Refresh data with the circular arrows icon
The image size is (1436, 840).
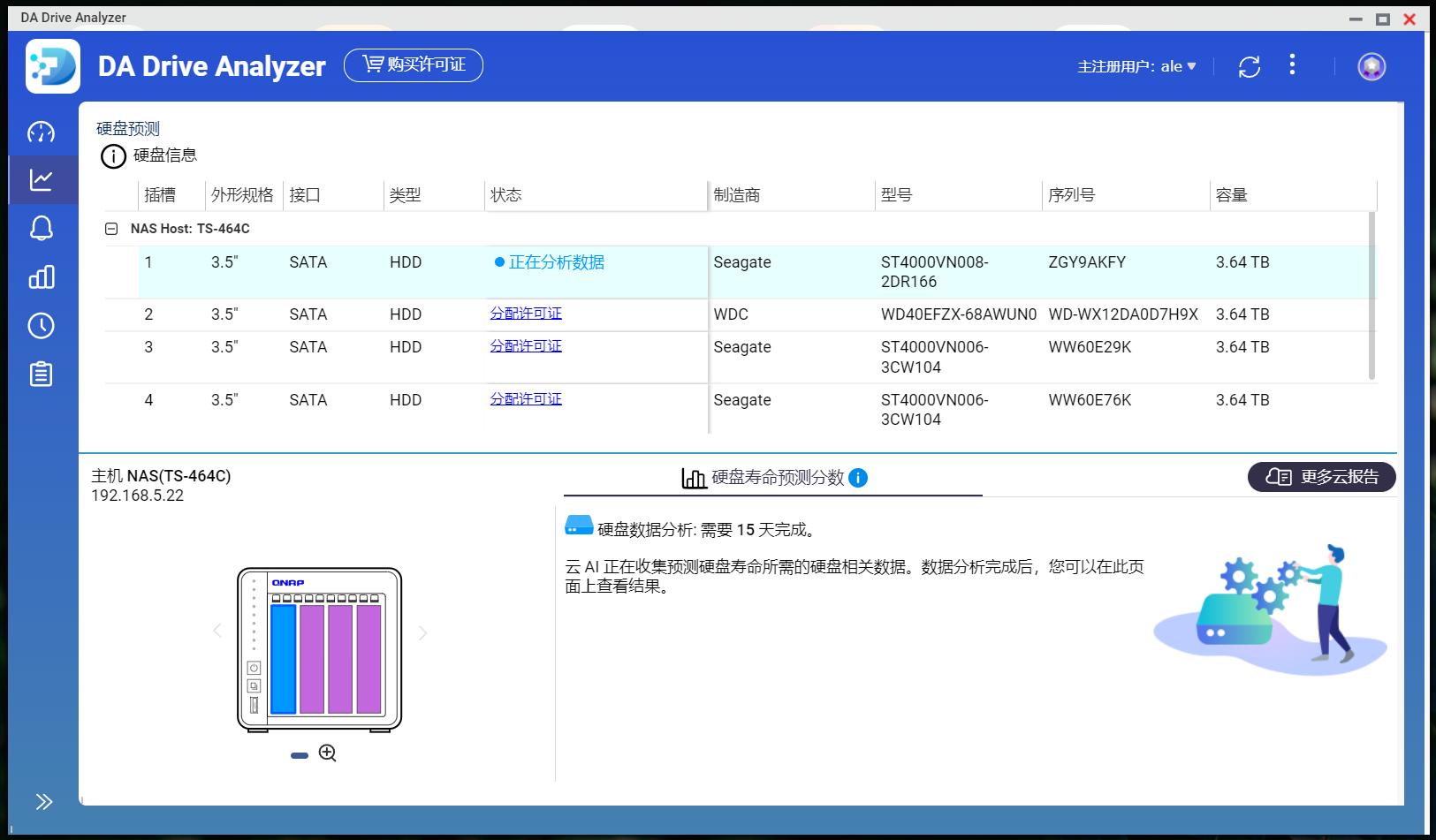click(1251, 65)
